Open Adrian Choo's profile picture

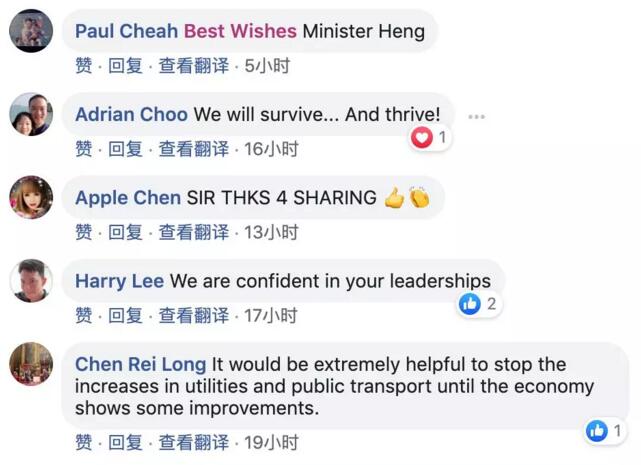pyautogui.click(x=31, y=114)
